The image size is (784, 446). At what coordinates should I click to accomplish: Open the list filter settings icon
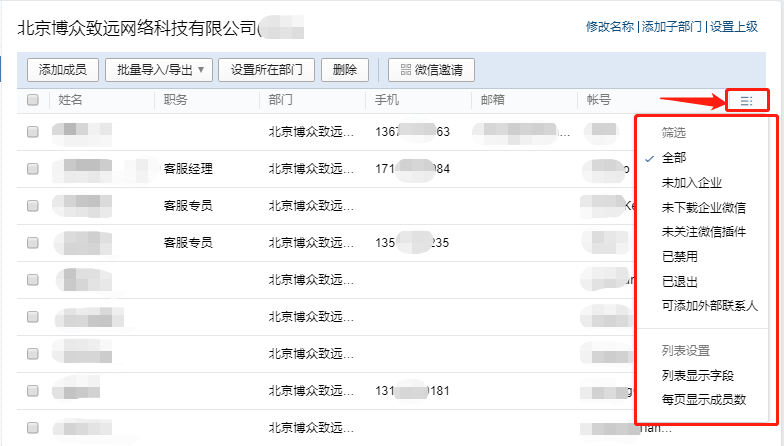(x=746, y=101)
